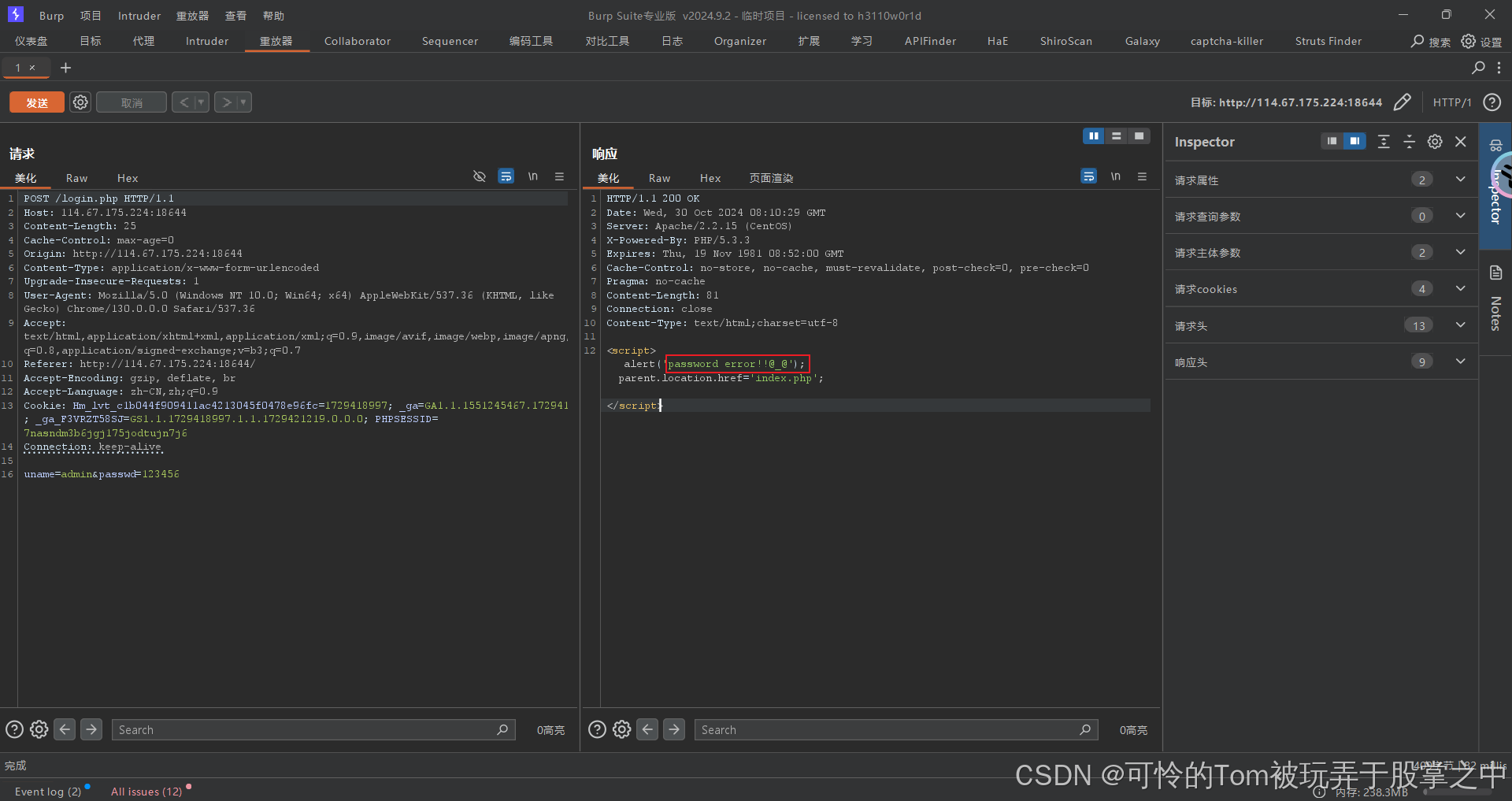Jump to next response search match
Image resolution: width=1512 pixels, height=801 pixels.
674,729
